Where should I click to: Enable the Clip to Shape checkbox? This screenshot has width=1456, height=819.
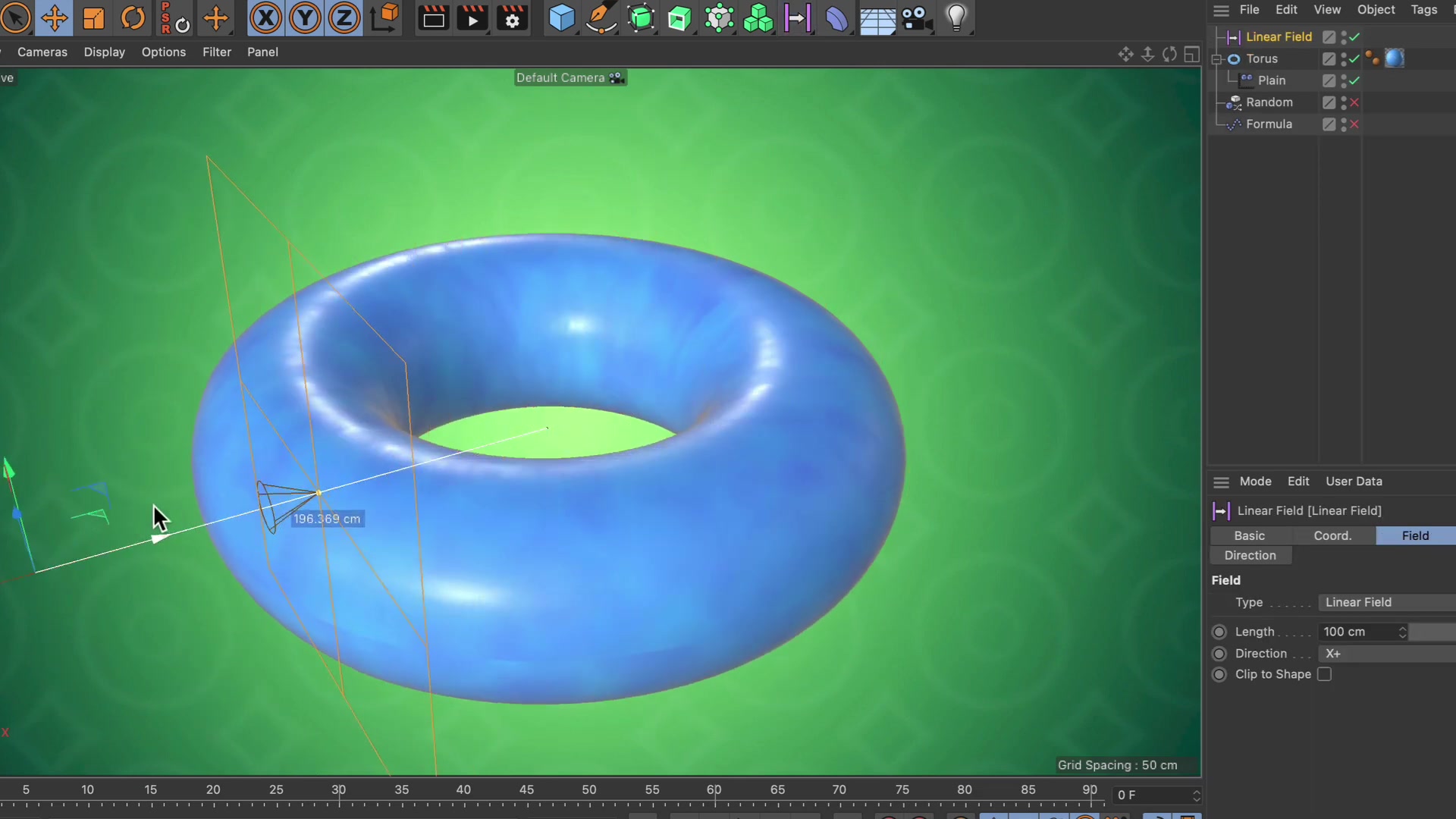pos(1325,674)
